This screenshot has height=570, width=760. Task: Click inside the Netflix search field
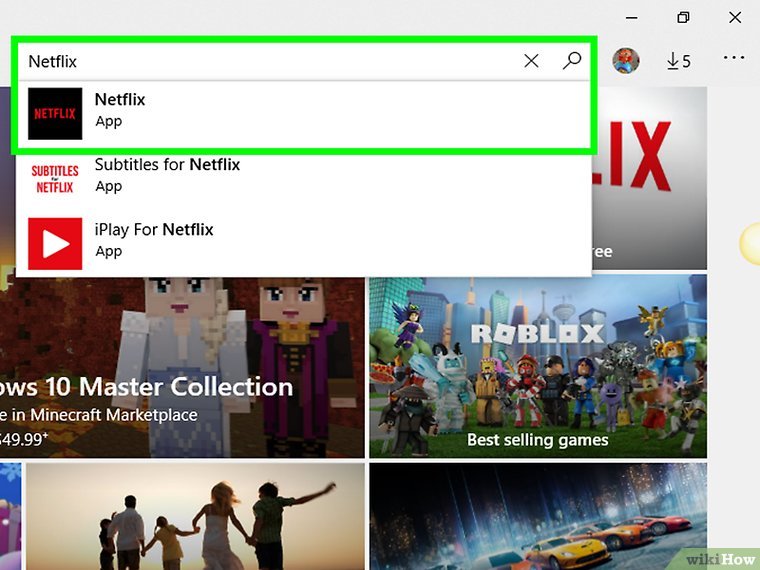(x=271, y=61)
